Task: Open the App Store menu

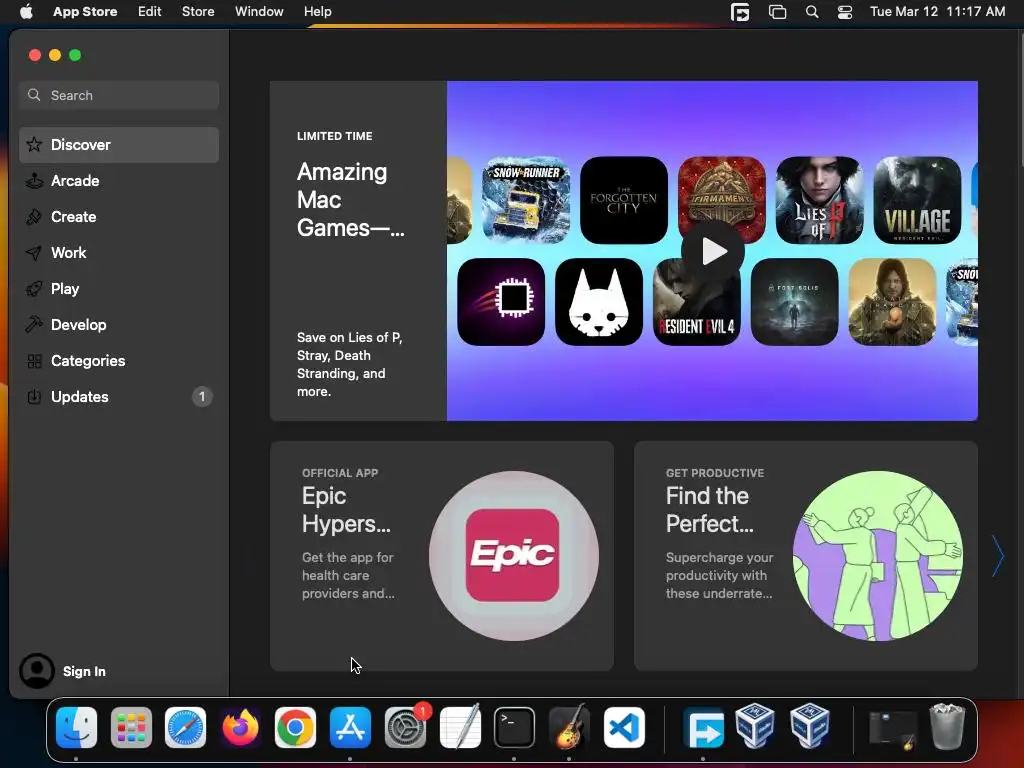Action: click(85, 12)
